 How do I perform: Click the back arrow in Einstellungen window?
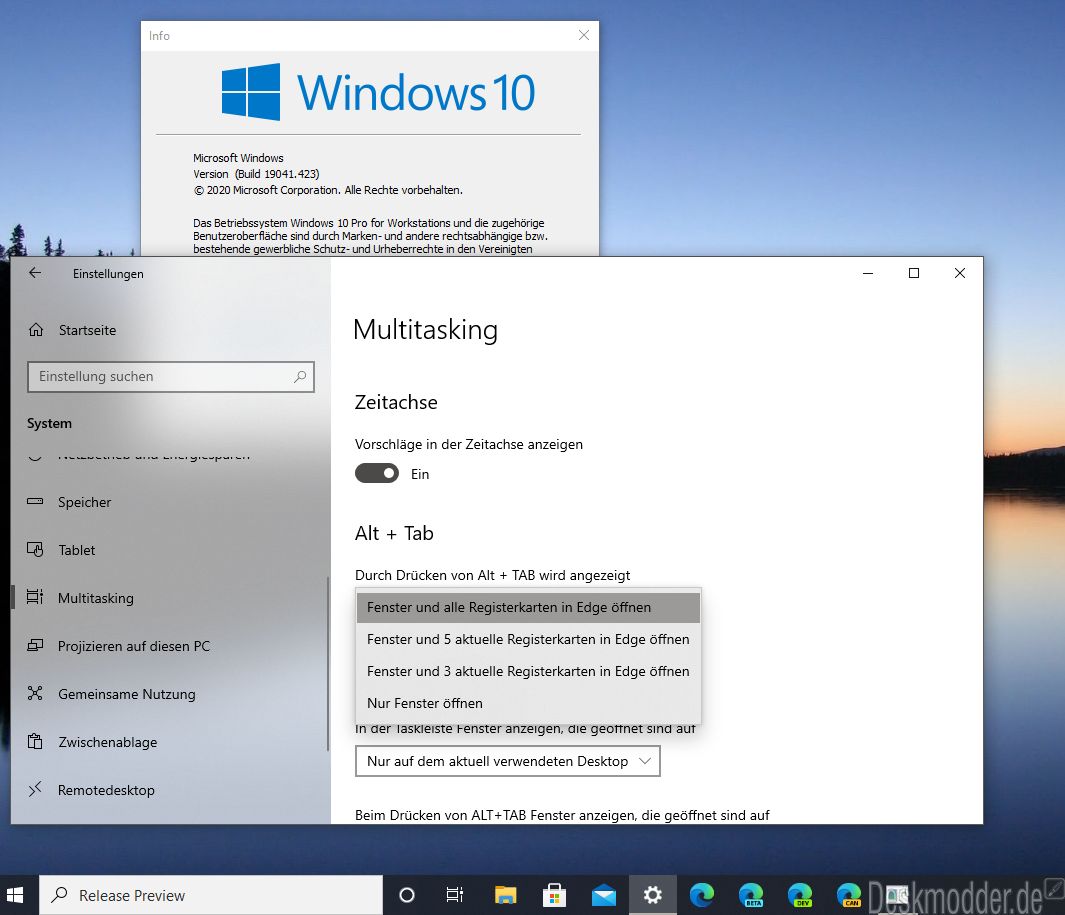tap(35, 273)
